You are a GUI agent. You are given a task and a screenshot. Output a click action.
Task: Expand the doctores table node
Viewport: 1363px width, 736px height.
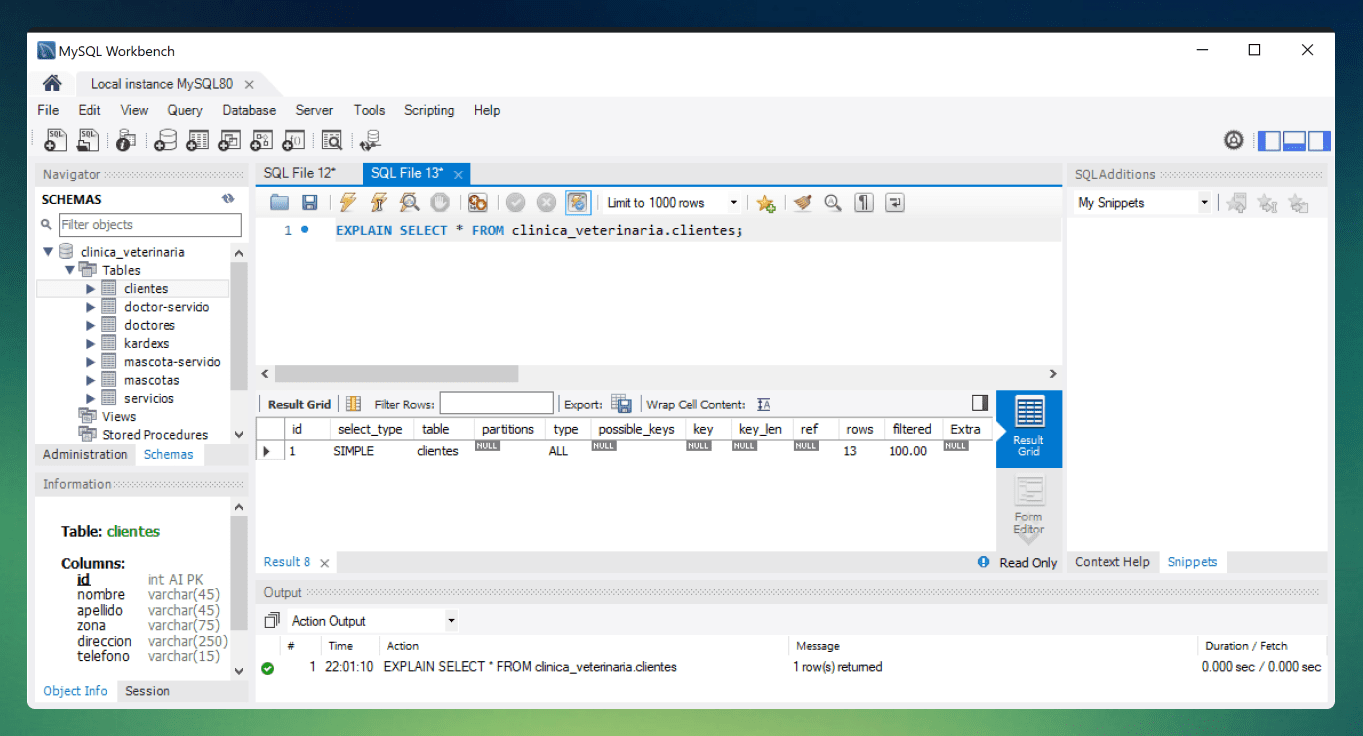tap(91, 325)
